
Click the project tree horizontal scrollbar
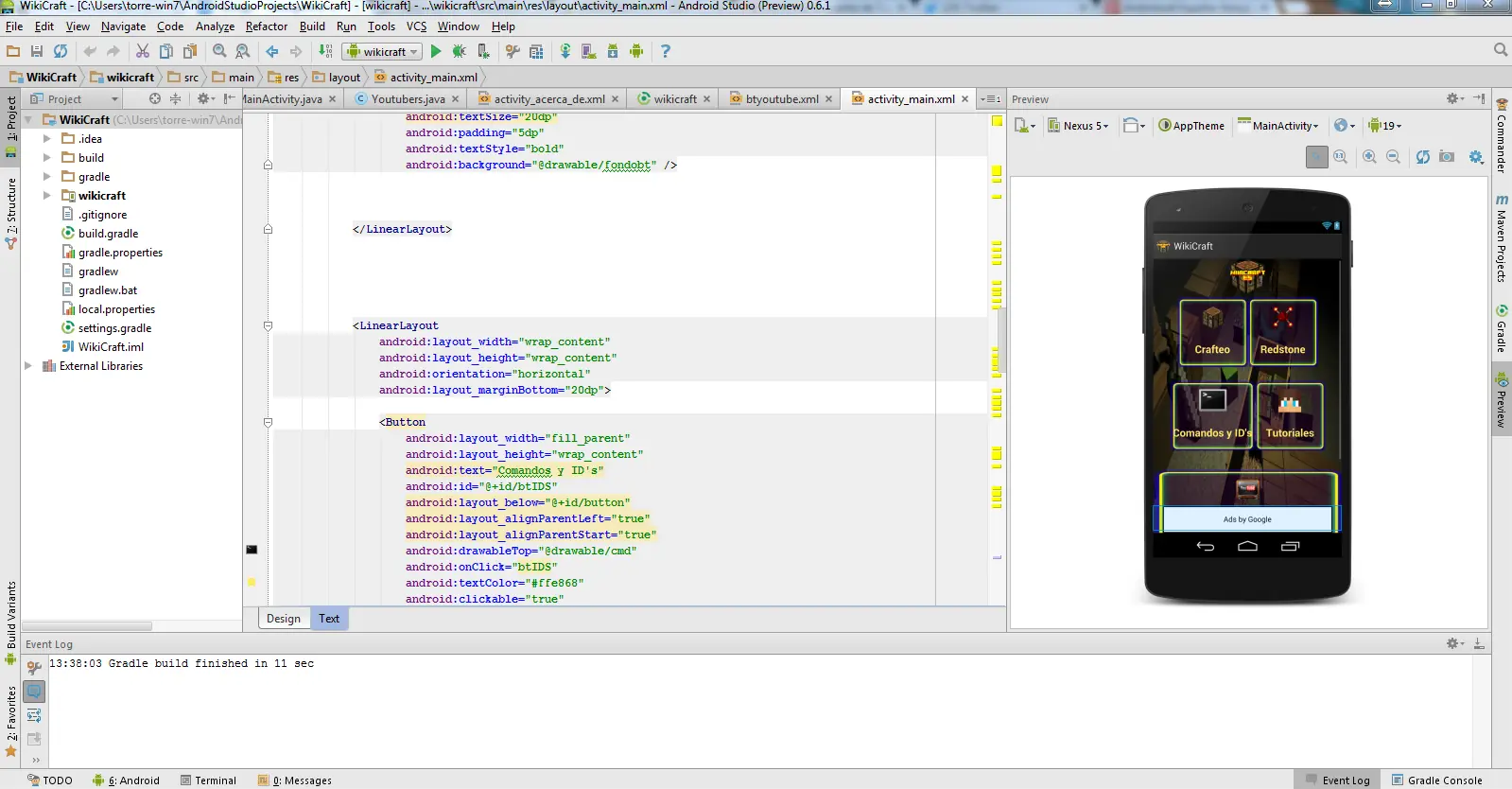[87, 626]
